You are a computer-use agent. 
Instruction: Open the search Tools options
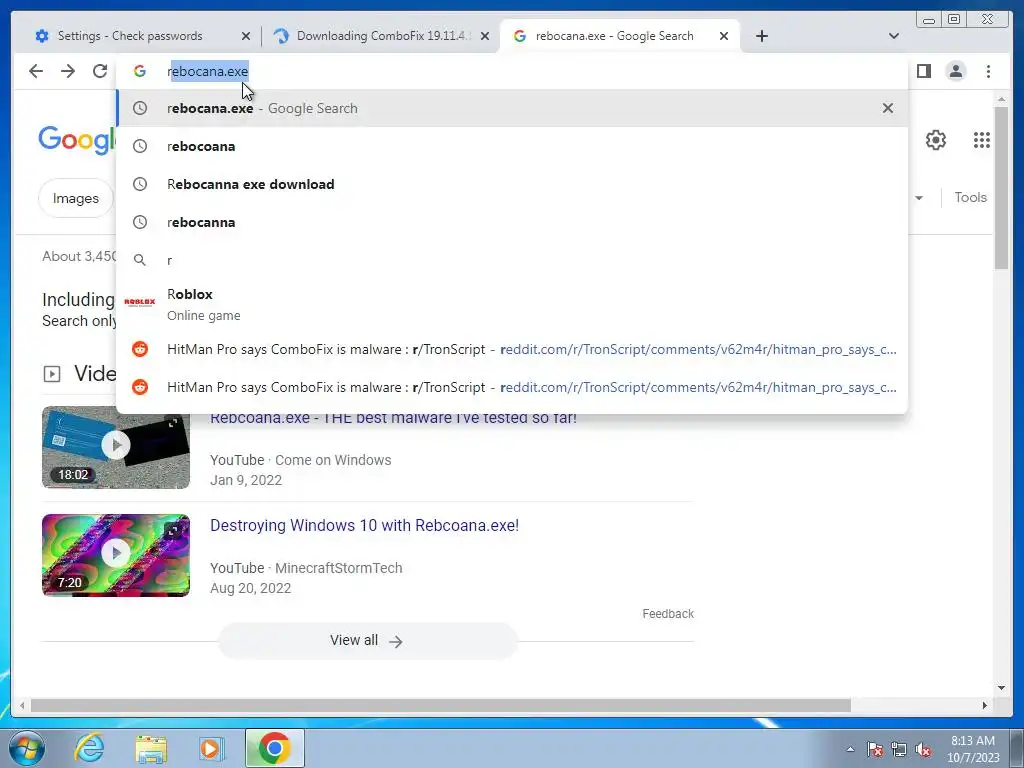click(x=970, y=197)
